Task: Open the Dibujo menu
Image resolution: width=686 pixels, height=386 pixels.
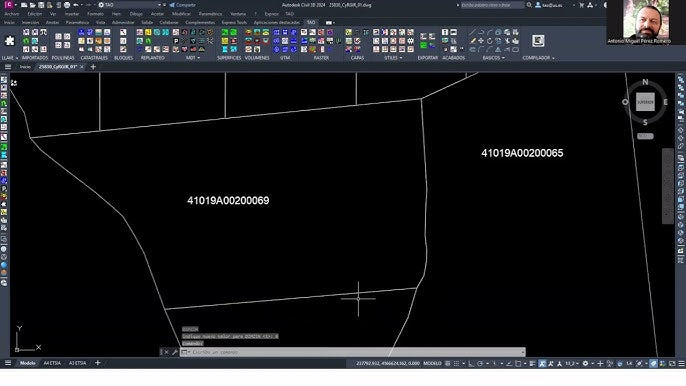Action: coord(136,14)
